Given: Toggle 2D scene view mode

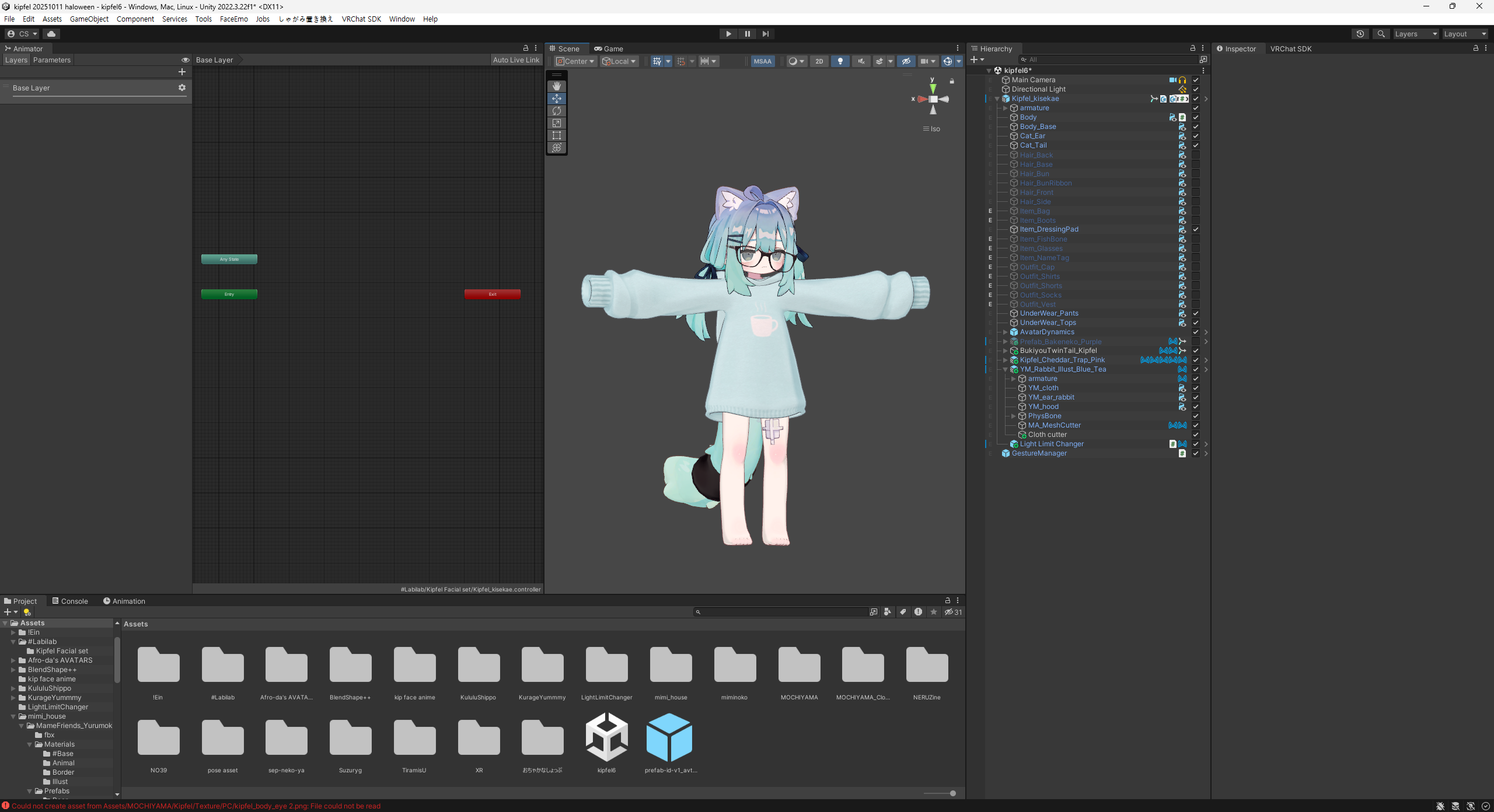Looking at the screenshot, I should (x=819, y=61).
